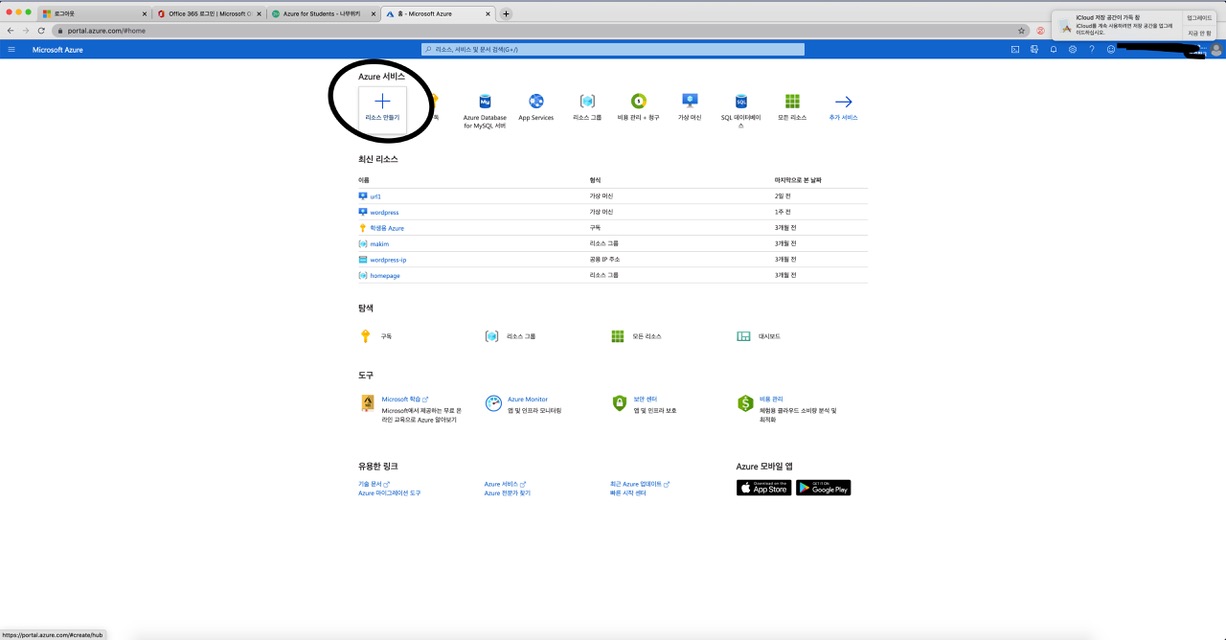The height and width of the screenshot is (640, 1226).
Task: Reload the page in the browser
Action: [41, 30]
